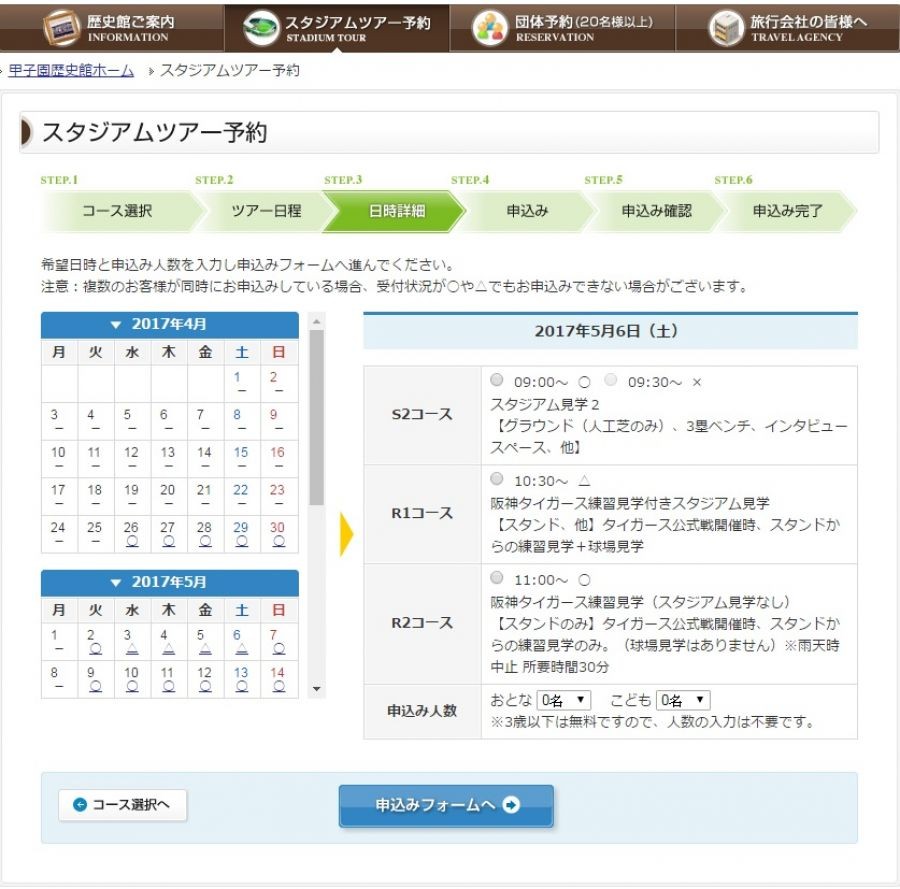This screenshot has width=900, height=889.
Task: Select the S2 course 09:30 radio button
Action: click(611, 380)
